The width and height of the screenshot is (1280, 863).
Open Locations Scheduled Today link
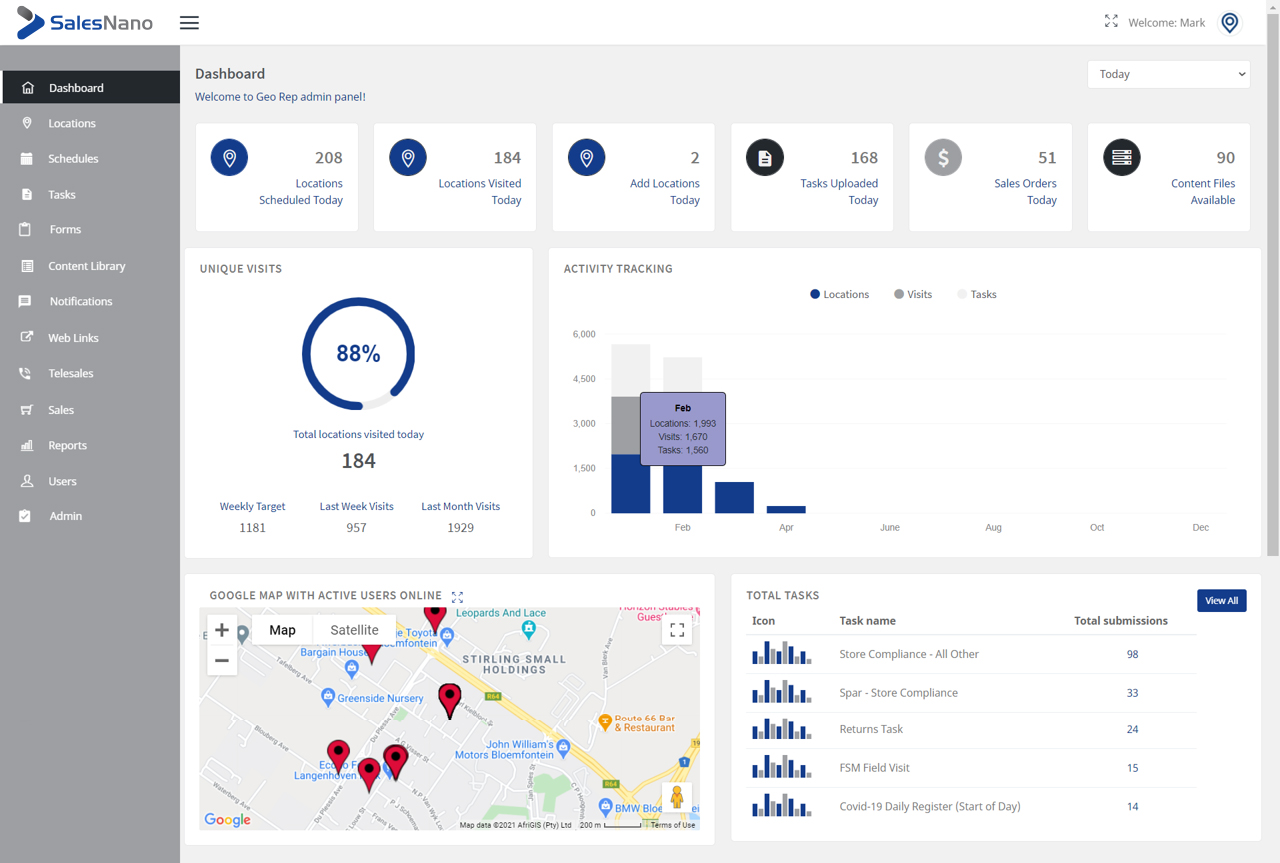[x=301, y=192]
